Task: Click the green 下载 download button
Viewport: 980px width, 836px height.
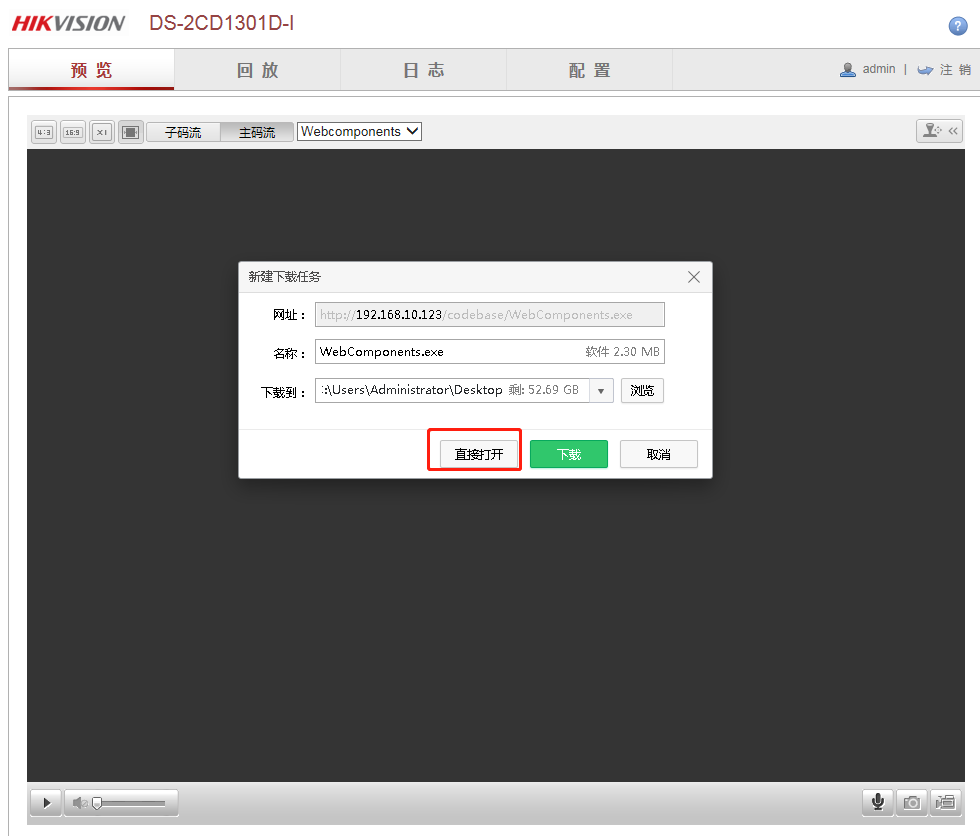Action: pyautogui.click(x=569, y=454)
